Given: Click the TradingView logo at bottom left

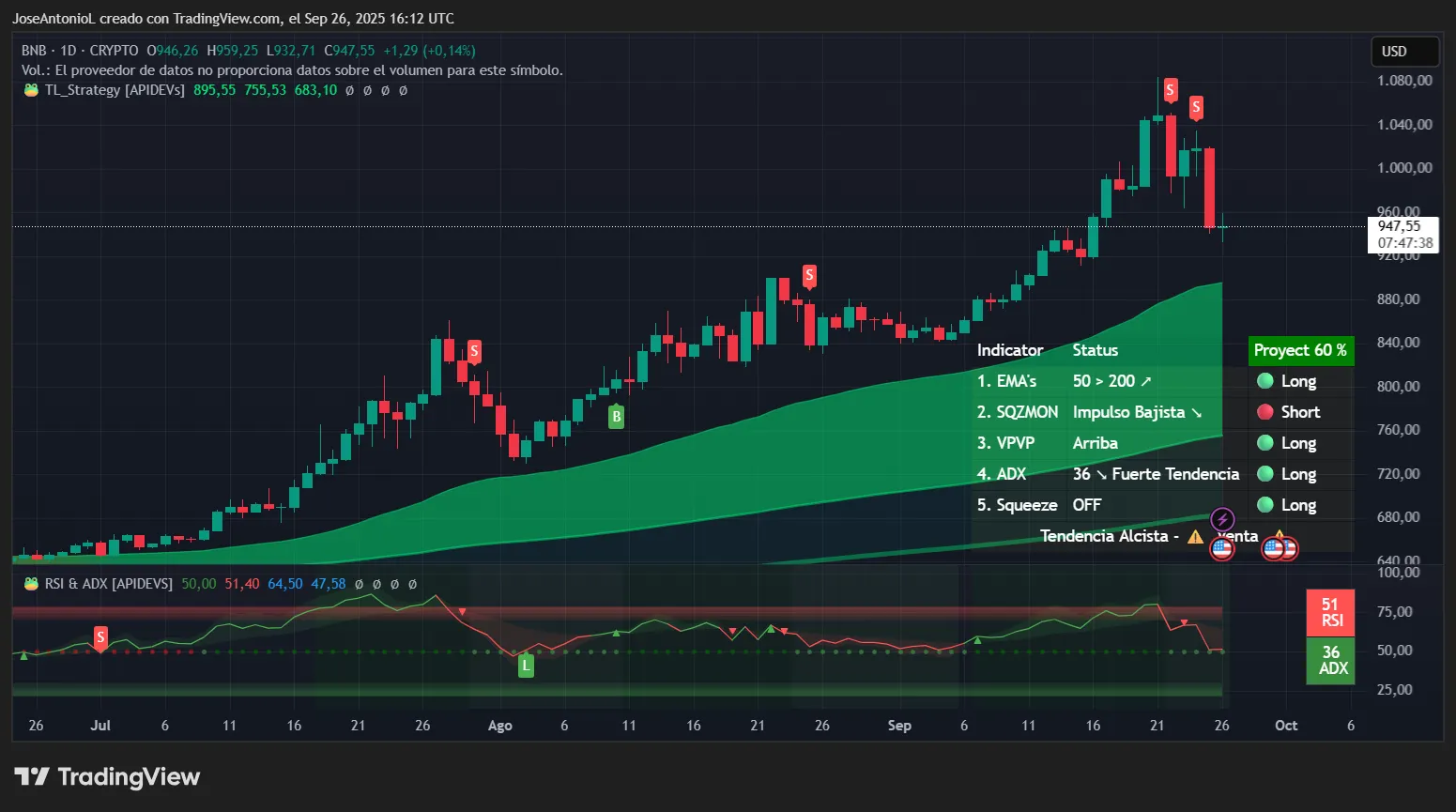Looking at the screenshot, I should tap(35, 776).
